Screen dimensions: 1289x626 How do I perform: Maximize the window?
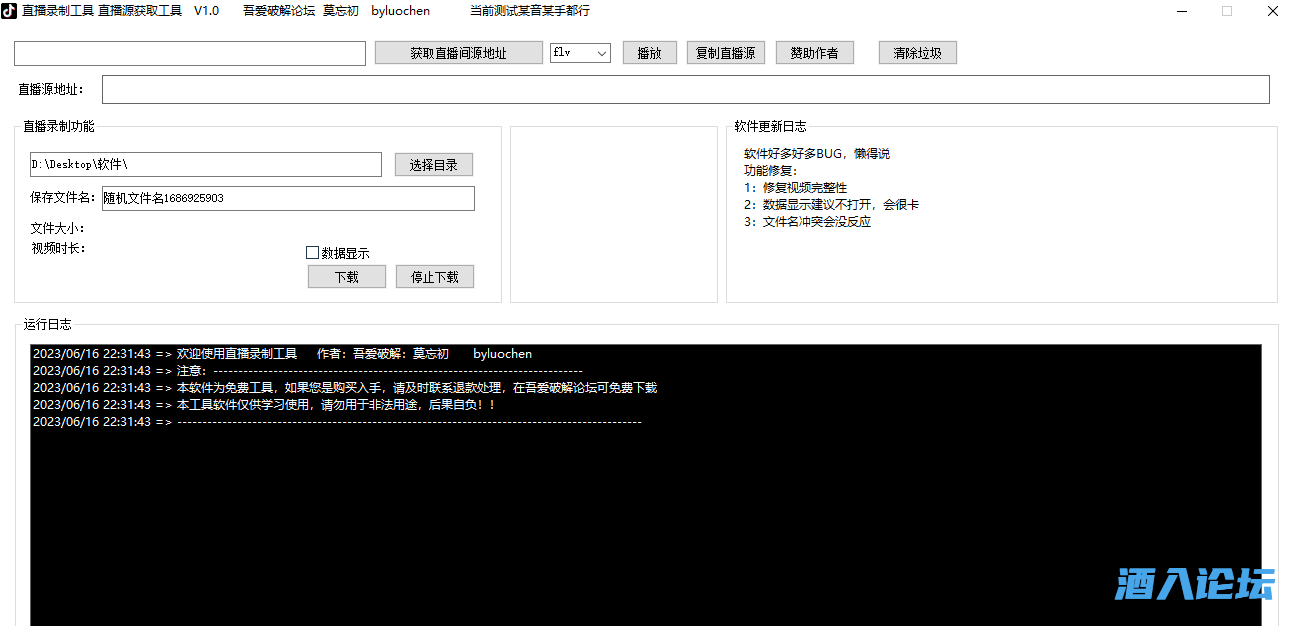[1227, 11]
